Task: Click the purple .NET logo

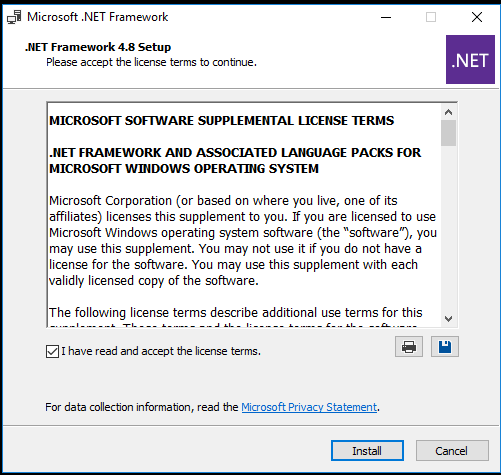Action: pos(470,59)
